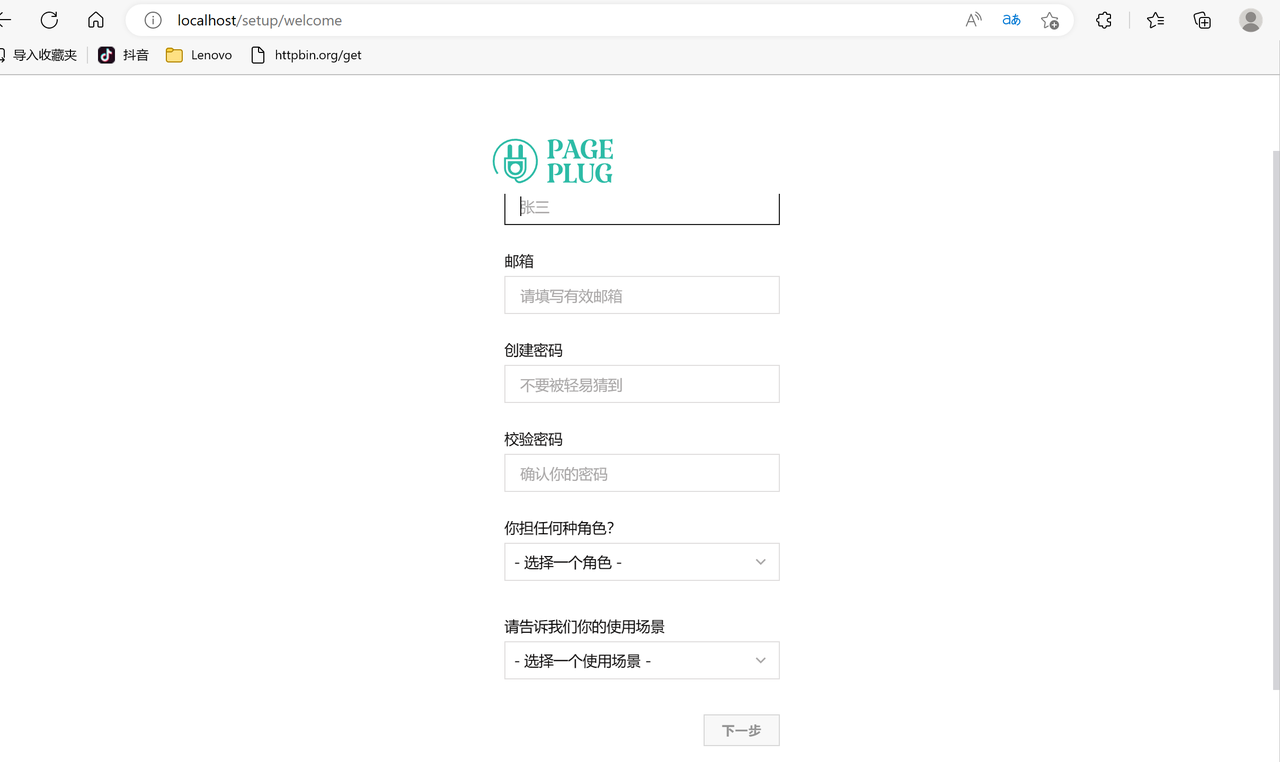Open the 选择一个使用场景 dropdown
Viewport: 1280px width, 762px height.
(x=642, y=660)
